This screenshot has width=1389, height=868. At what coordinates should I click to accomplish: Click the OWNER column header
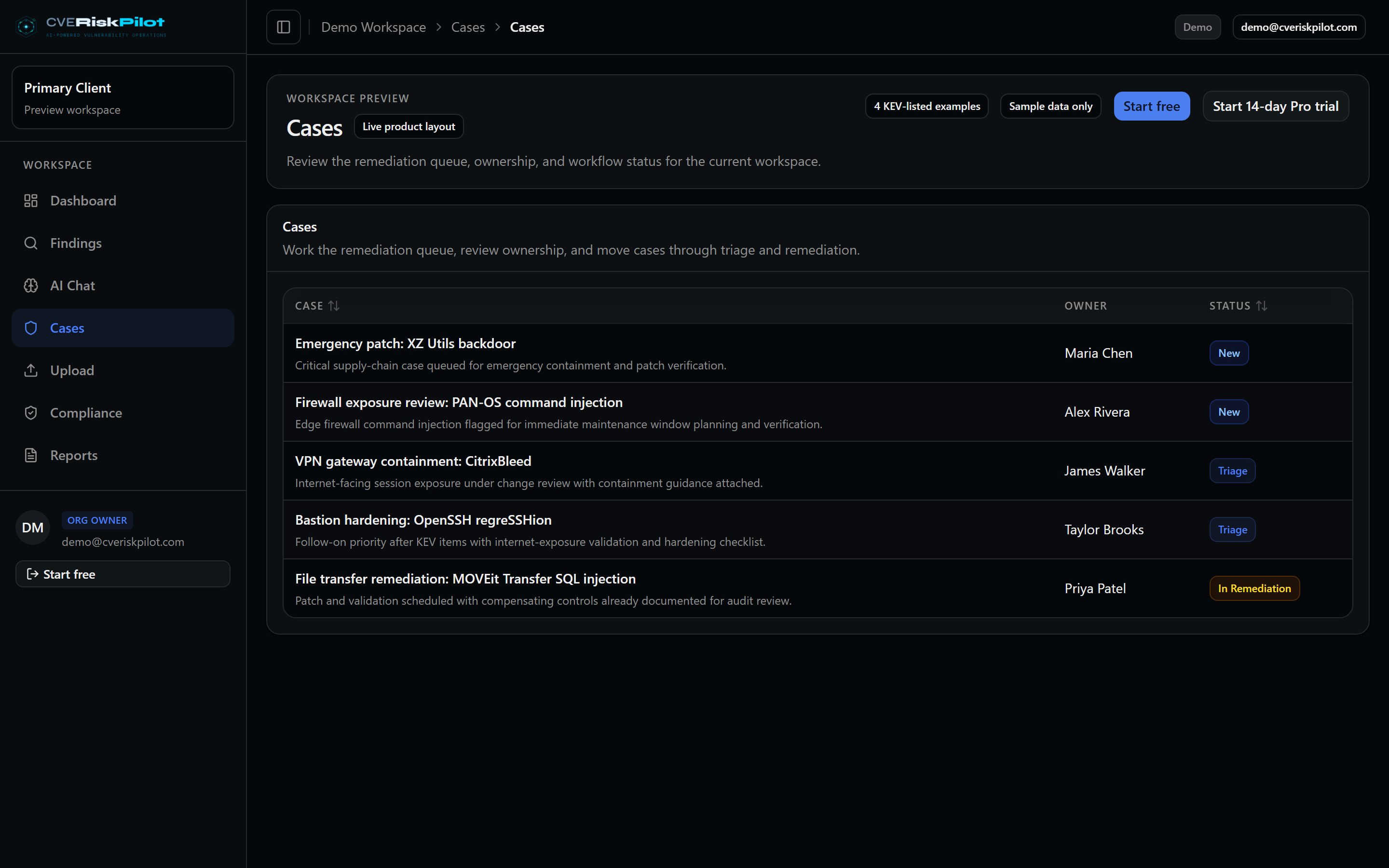(x=1085, y=306)
